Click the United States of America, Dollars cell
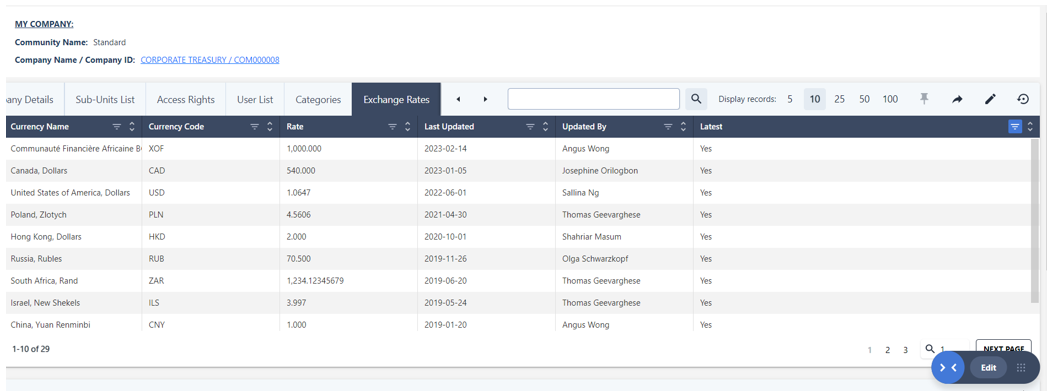 point(74,193)
